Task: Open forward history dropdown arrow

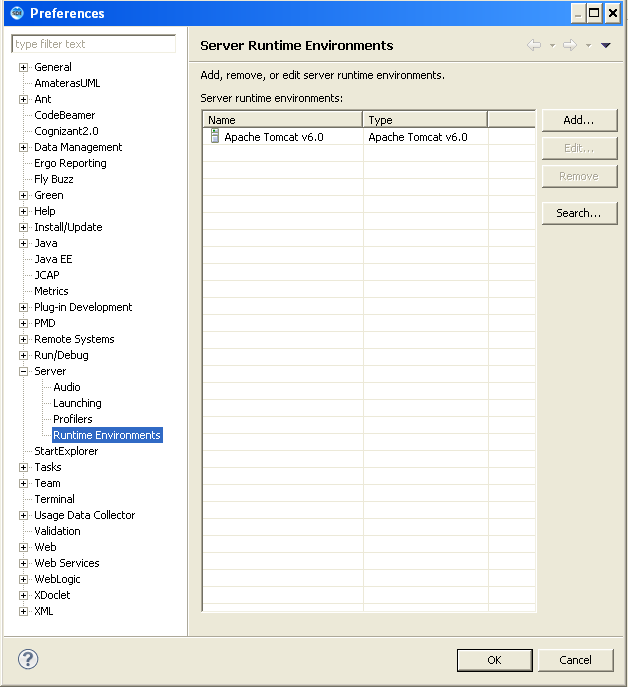Action: click(588, 45)
